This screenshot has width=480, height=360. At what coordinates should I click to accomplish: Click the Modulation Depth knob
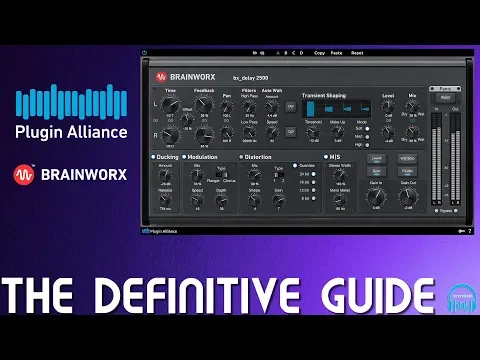(x=221, y=201)
